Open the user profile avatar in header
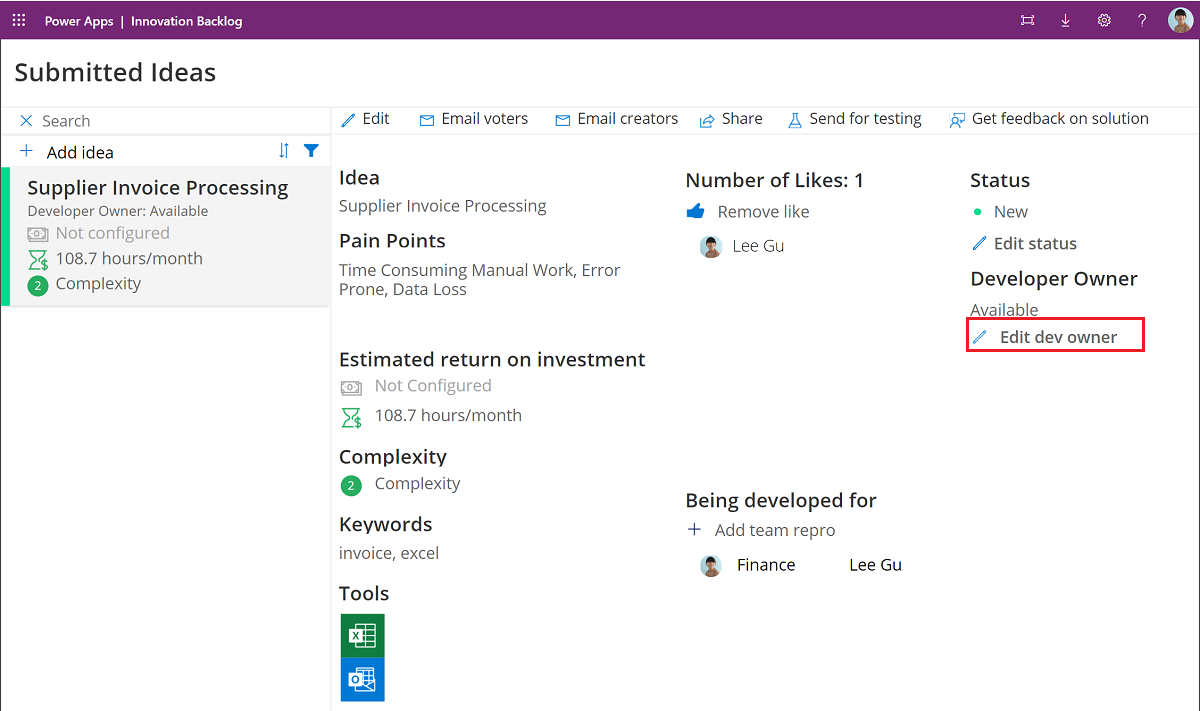Viewport: 1200px width, 711px height. click(x=1180, y=20)
